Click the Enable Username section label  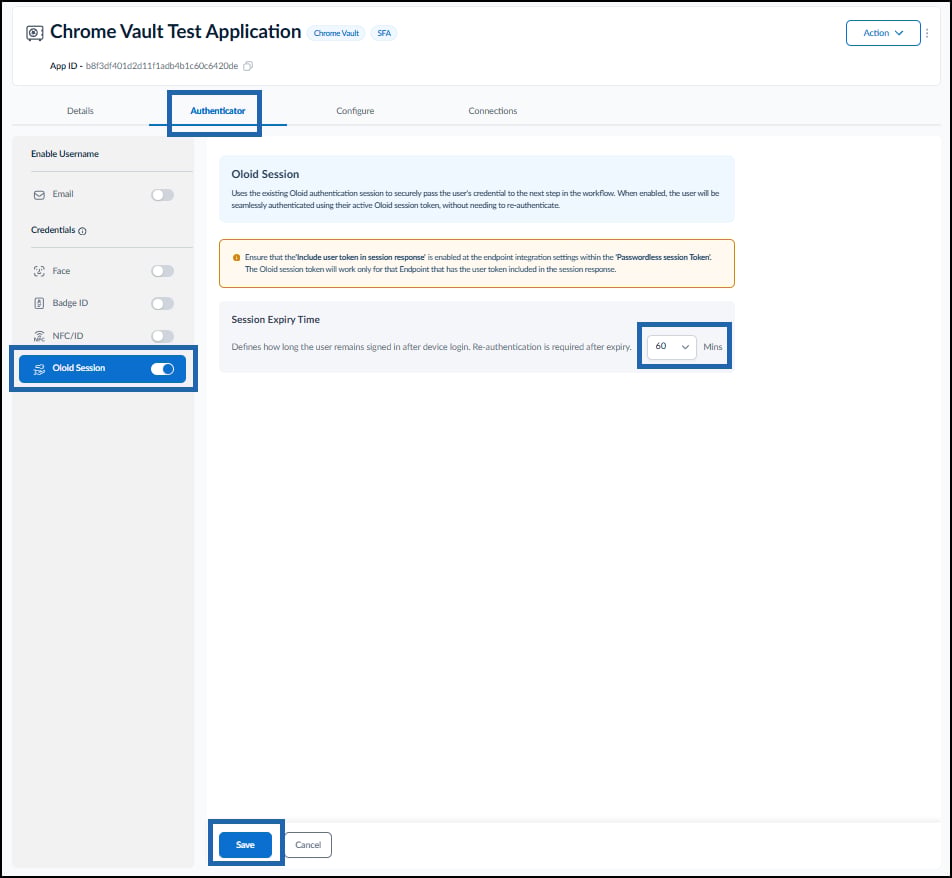(65, 154)
